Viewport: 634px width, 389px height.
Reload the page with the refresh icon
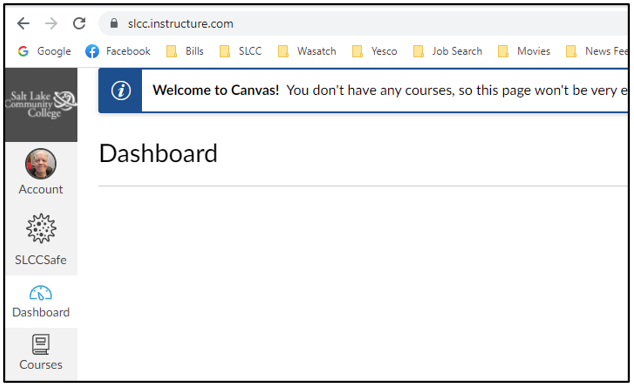click(x=79, y=23)
